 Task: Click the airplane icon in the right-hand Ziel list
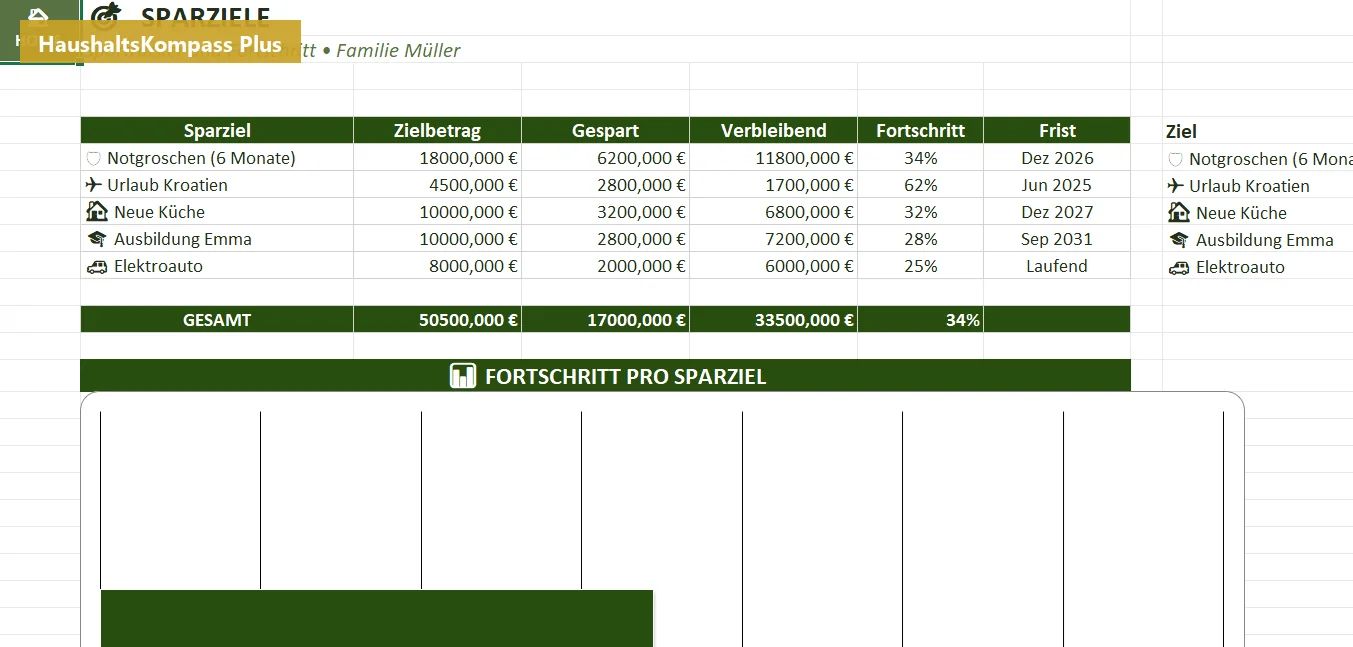click(1176, 186)
